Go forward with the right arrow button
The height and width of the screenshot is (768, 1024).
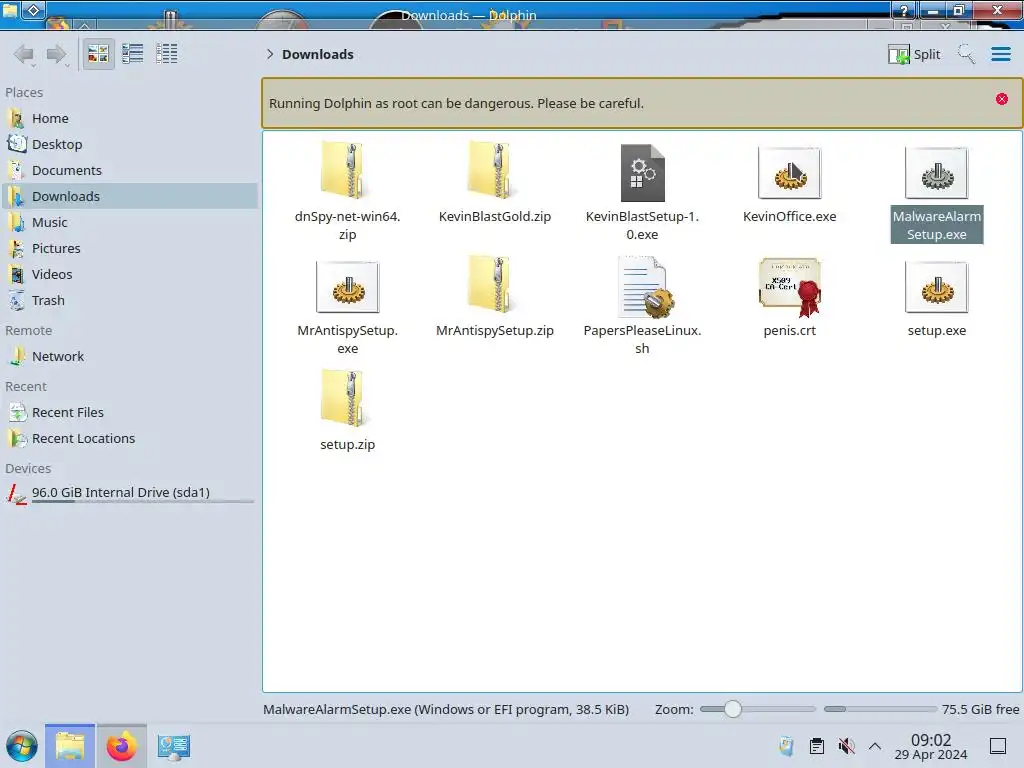click(57, 54)
